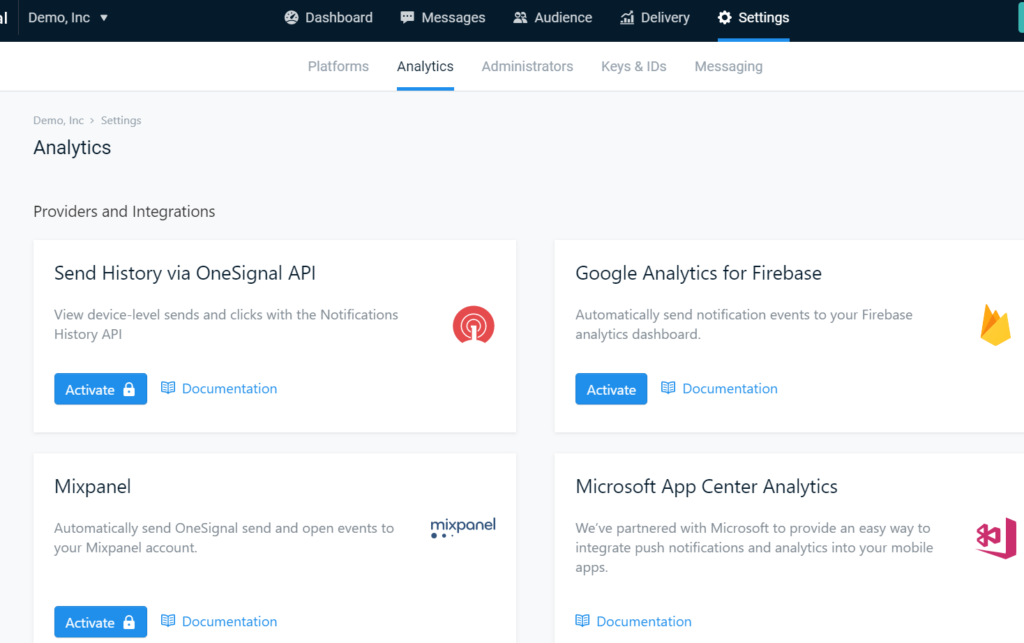Click book icon beside Firebase Documentation

tap(668, 388)
